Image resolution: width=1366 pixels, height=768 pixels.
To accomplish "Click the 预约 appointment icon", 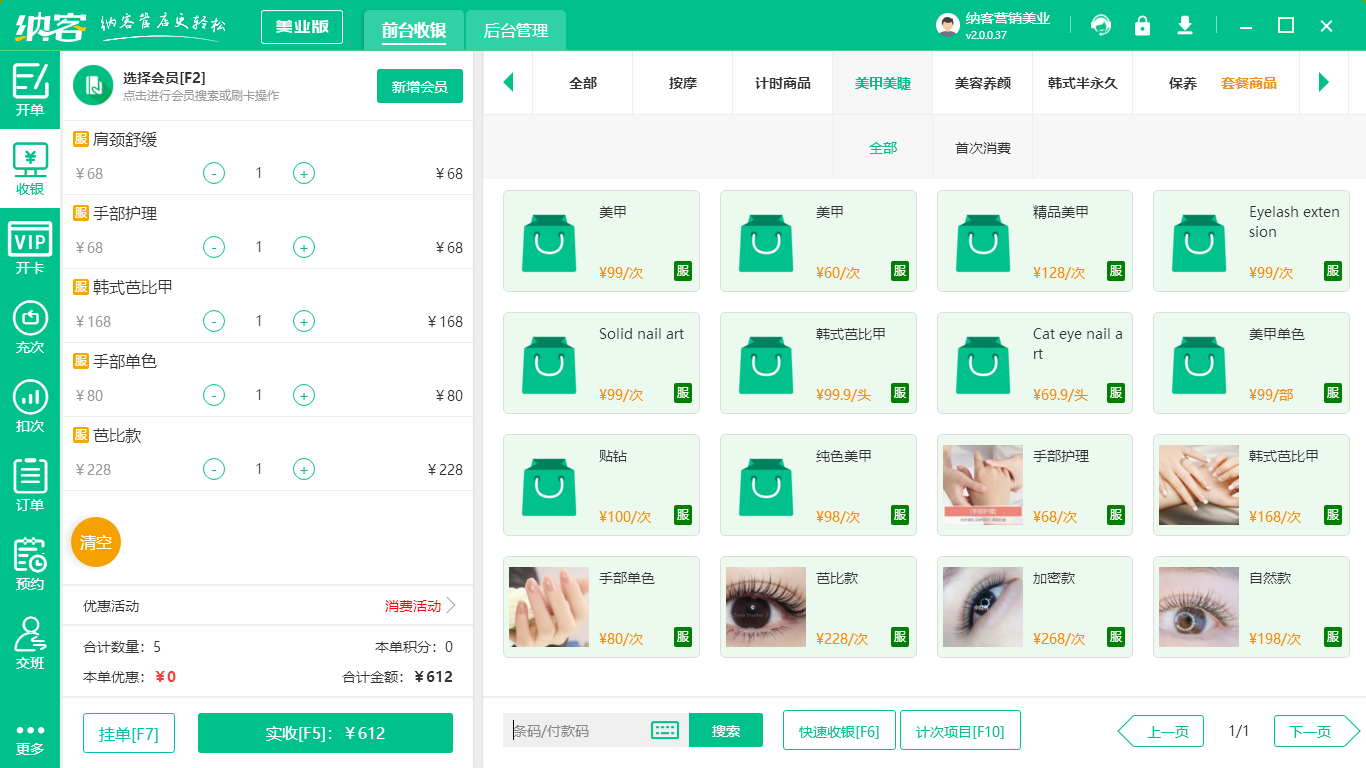I will (29, 556).
